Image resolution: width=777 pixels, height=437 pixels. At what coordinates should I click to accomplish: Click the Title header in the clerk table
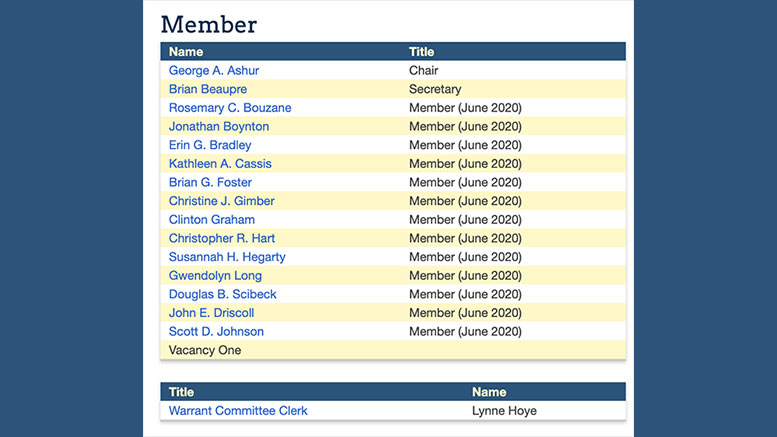click(181, 392)
